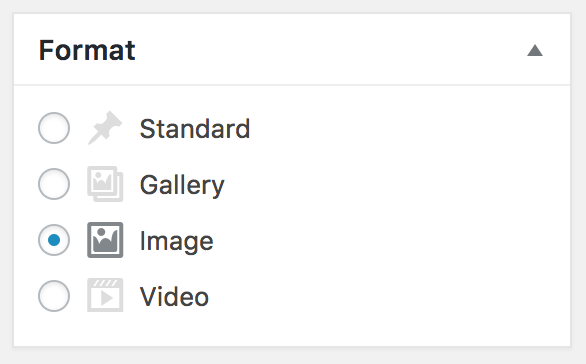The height and width of the screenshot is (364, 586).
Task: Click the Standard text label
Action: [x=195, y=129]
